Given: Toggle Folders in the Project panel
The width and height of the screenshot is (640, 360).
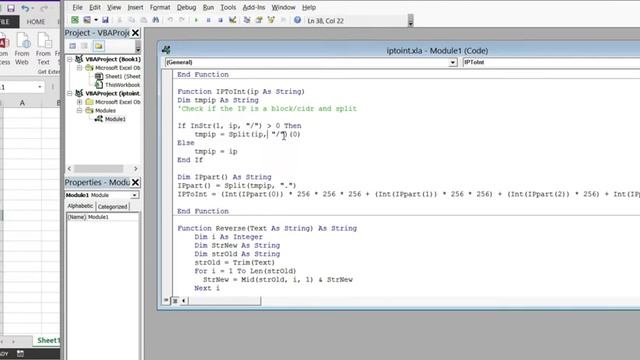Looking at the screenshot, I should (99, 46).
